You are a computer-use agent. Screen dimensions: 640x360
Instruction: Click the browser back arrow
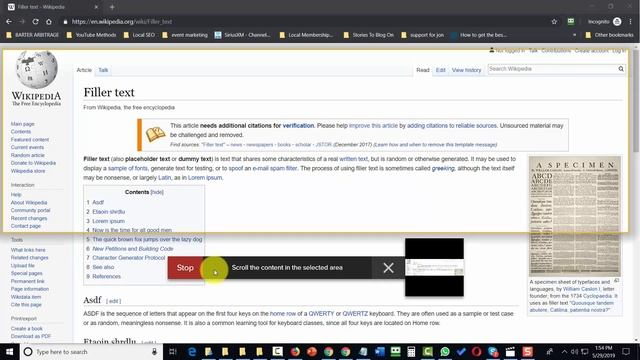(9, 22)
